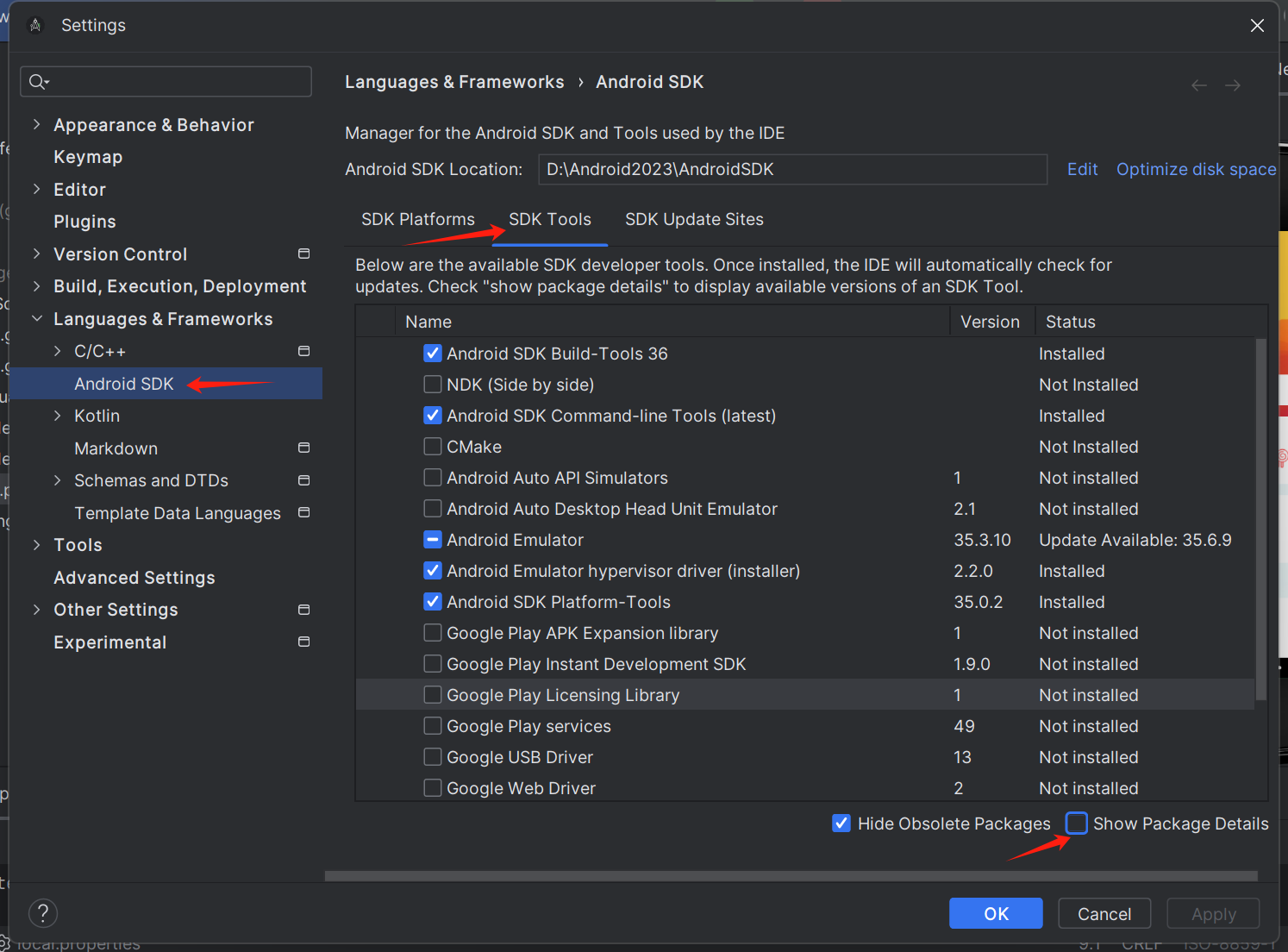This screenshot has height=952, width=1288.
Task: Click the Android Studio icon in title bar
Action: tap(35, 25)
